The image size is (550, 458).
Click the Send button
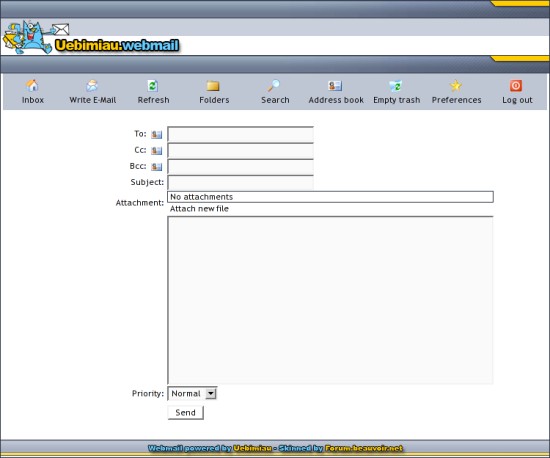point(186,412)
